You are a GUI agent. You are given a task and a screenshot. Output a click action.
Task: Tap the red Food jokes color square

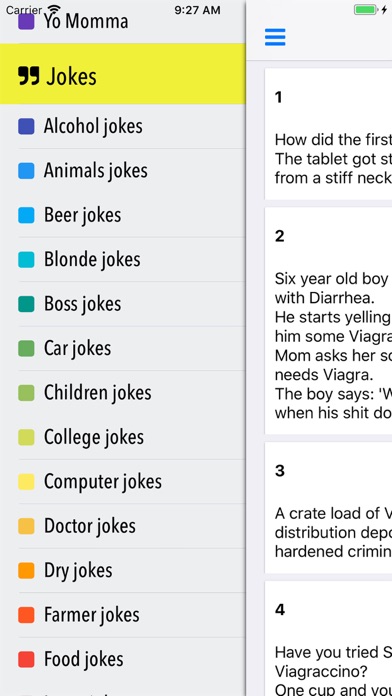click(26, 659)
